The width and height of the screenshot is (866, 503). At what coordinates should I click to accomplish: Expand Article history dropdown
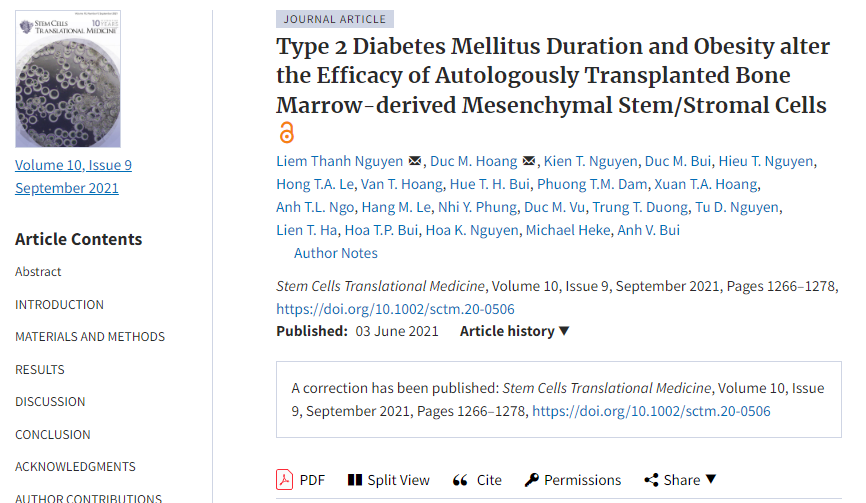564,331
